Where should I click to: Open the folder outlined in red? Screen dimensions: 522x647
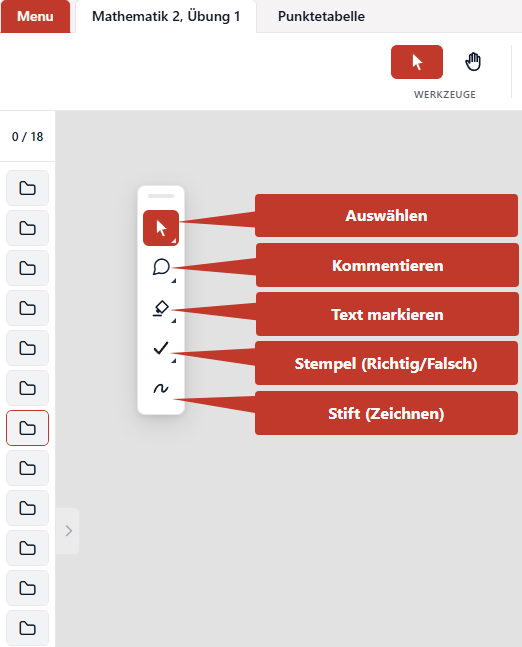(28, 428)
